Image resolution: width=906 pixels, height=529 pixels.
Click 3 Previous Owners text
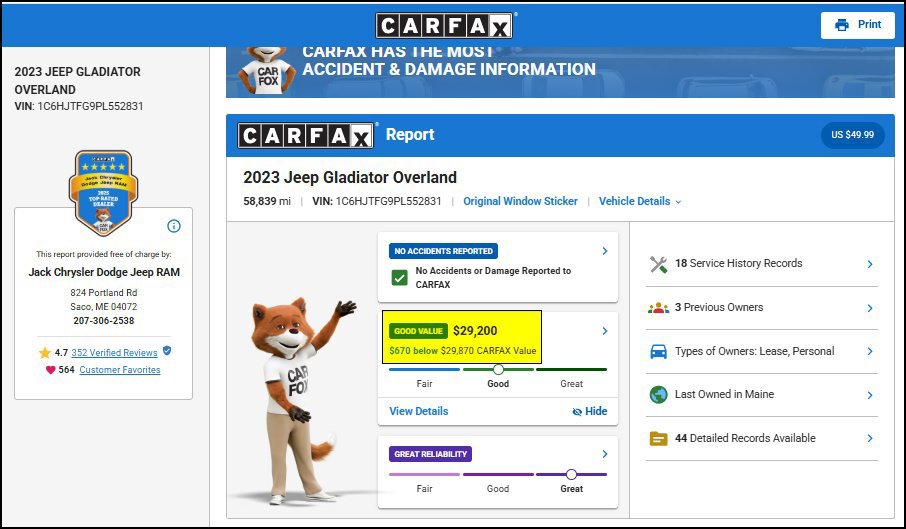pos(719,307)
